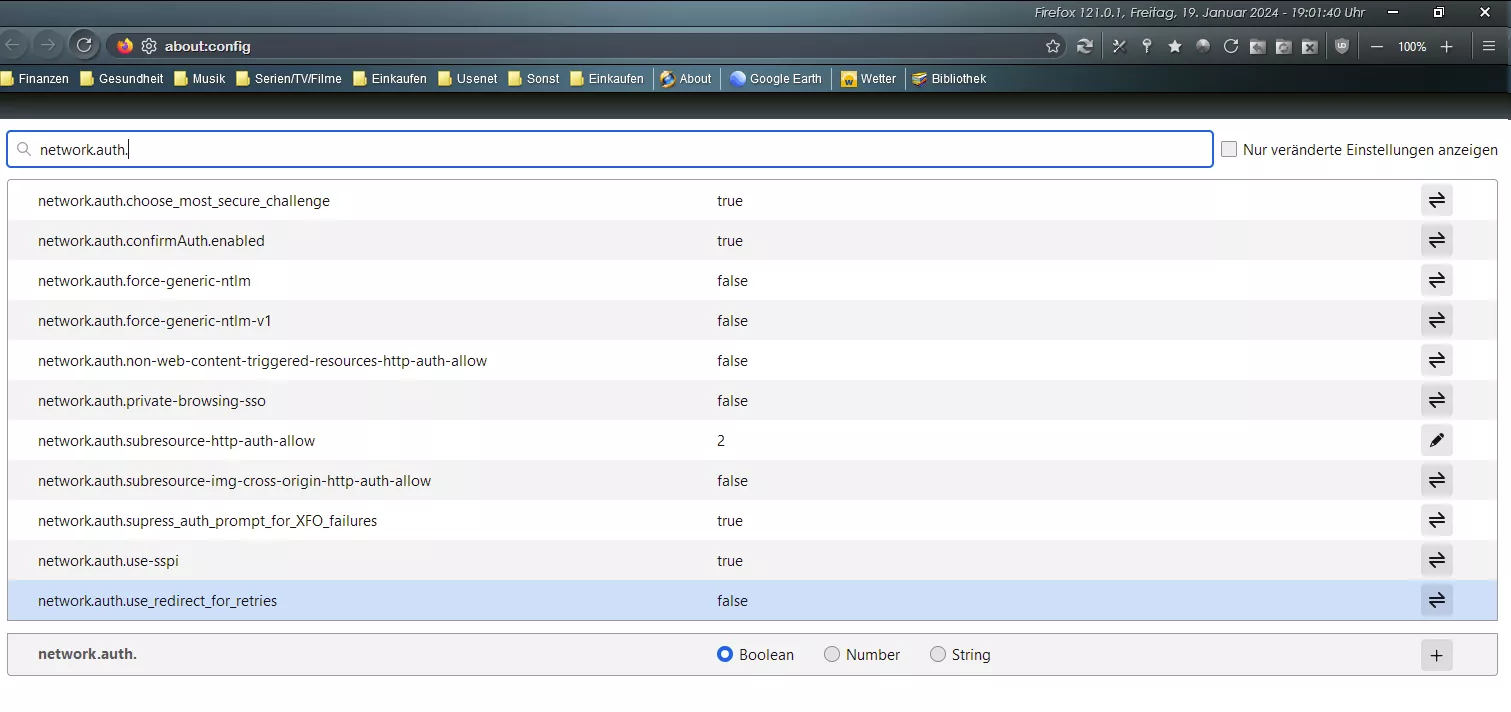This screenshot has height=712, width=1511.
Task: Open the Google Earth bookmark
Action: [x=776, y=79]
